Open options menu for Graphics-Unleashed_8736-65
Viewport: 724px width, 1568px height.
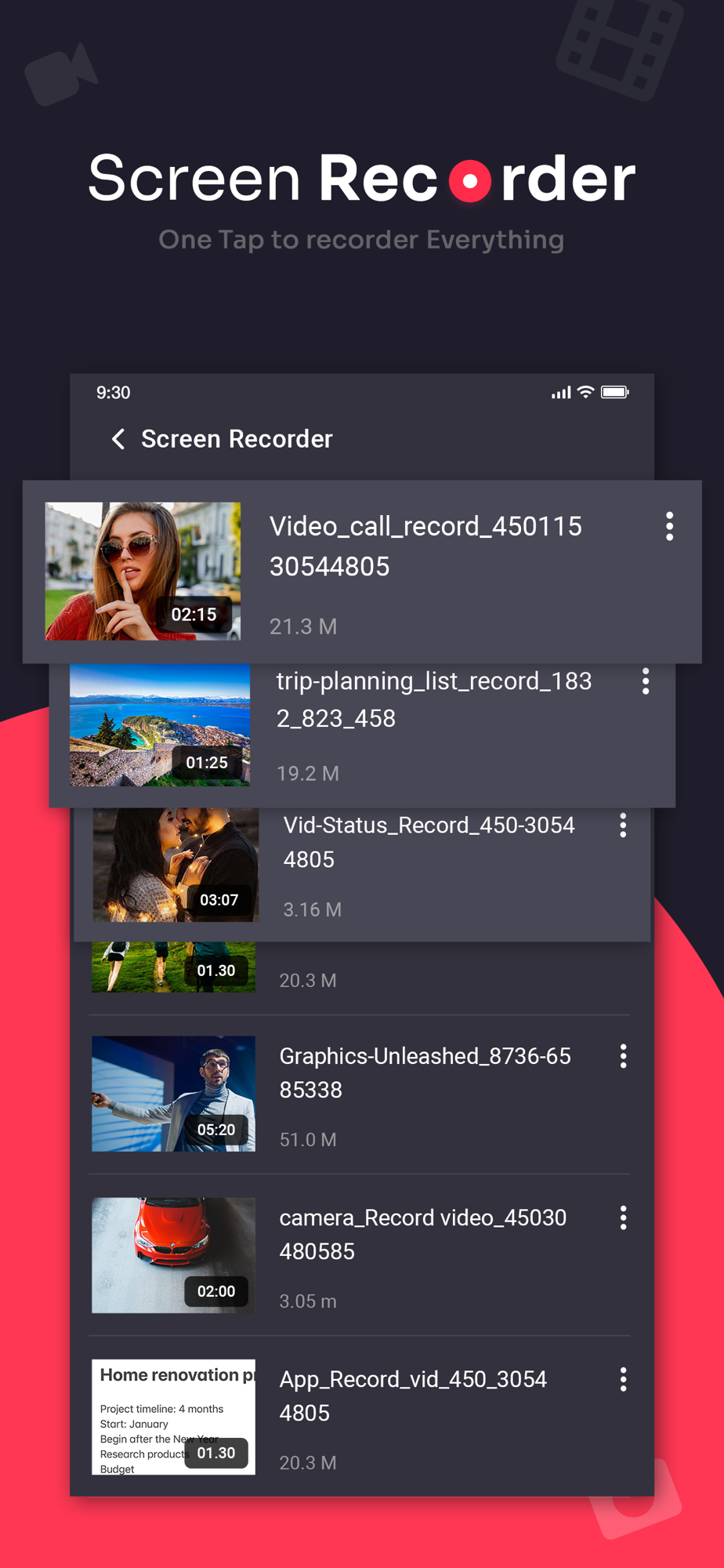click(x=624, y=1056)
